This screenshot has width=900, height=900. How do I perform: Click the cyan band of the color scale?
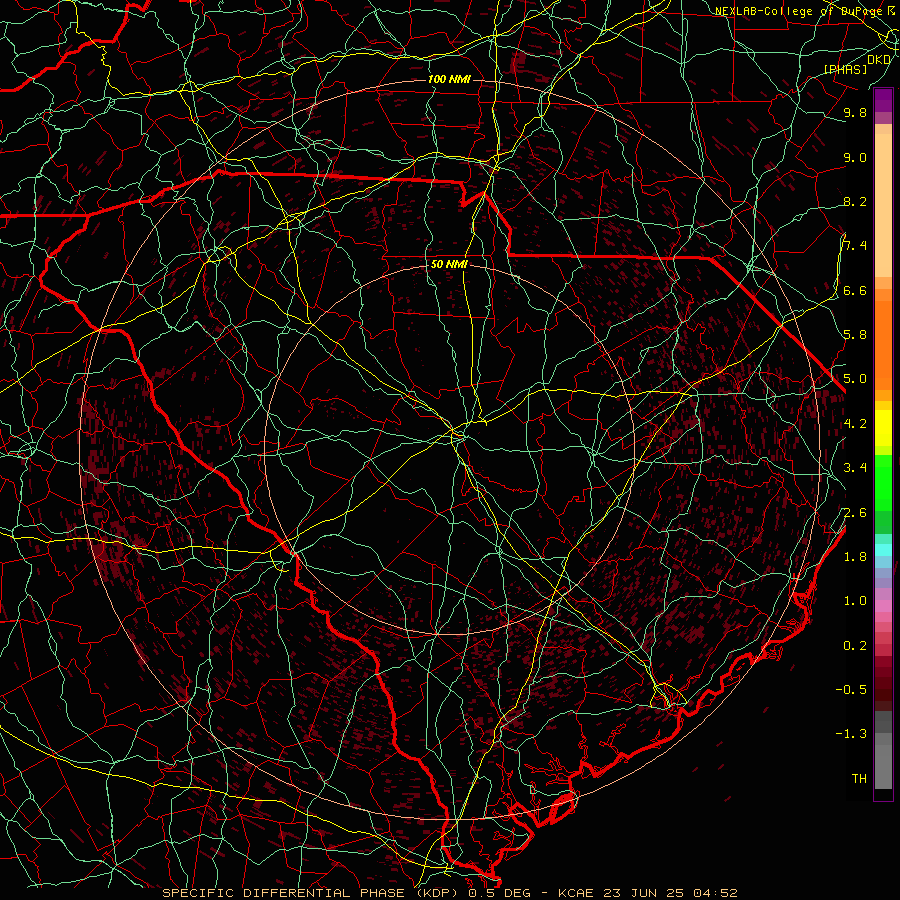tap(883, 550)
